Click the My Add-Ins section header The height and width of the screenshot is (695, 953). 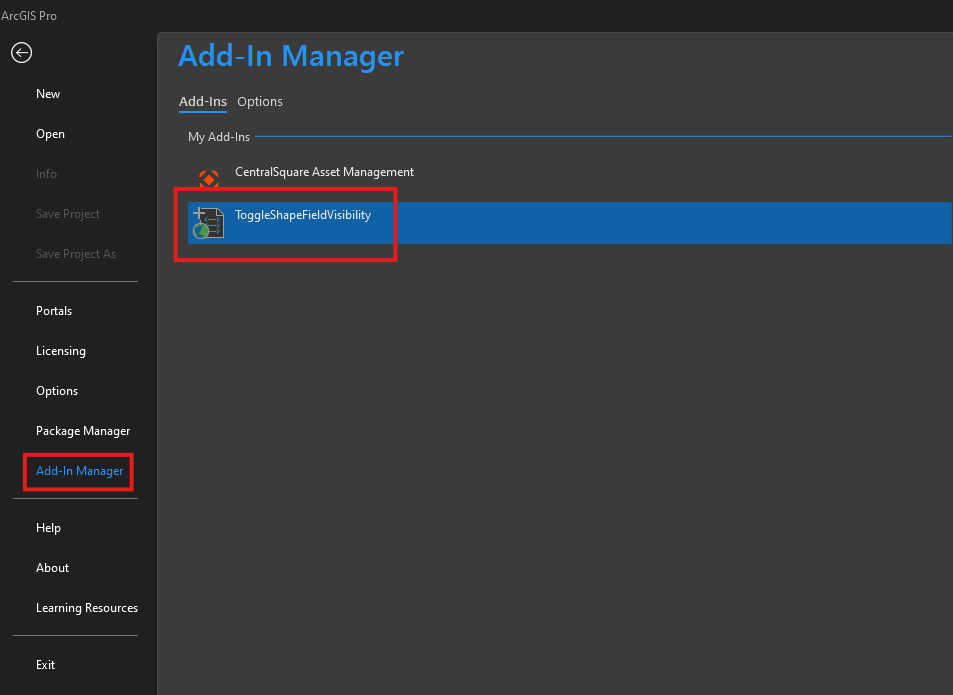coord(219,137)
